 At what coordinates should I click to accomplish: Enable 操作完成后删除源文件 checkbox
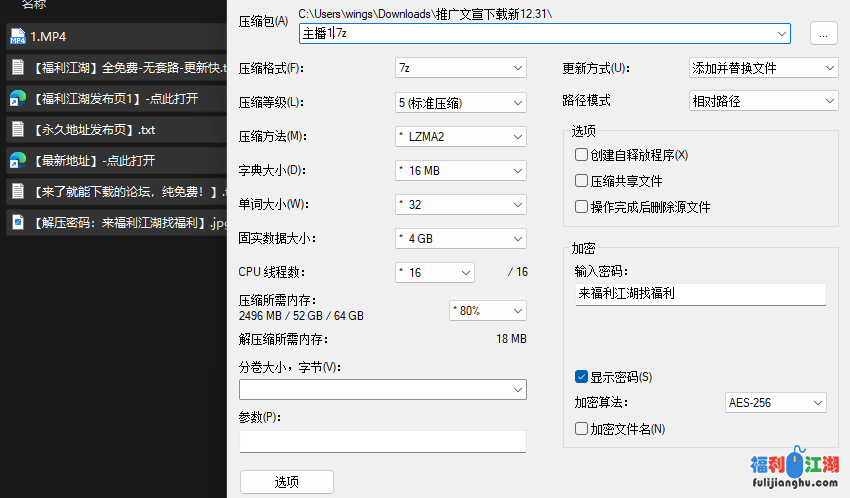tap(581, 207)
